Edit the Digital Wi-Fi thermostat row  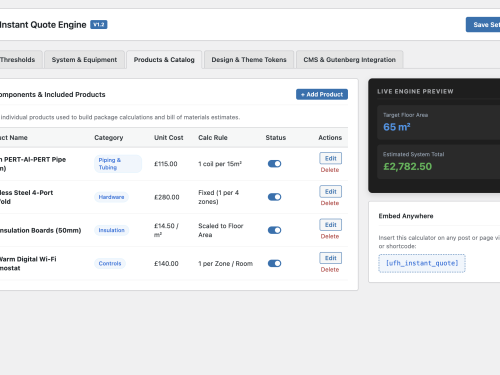point(331,258)
